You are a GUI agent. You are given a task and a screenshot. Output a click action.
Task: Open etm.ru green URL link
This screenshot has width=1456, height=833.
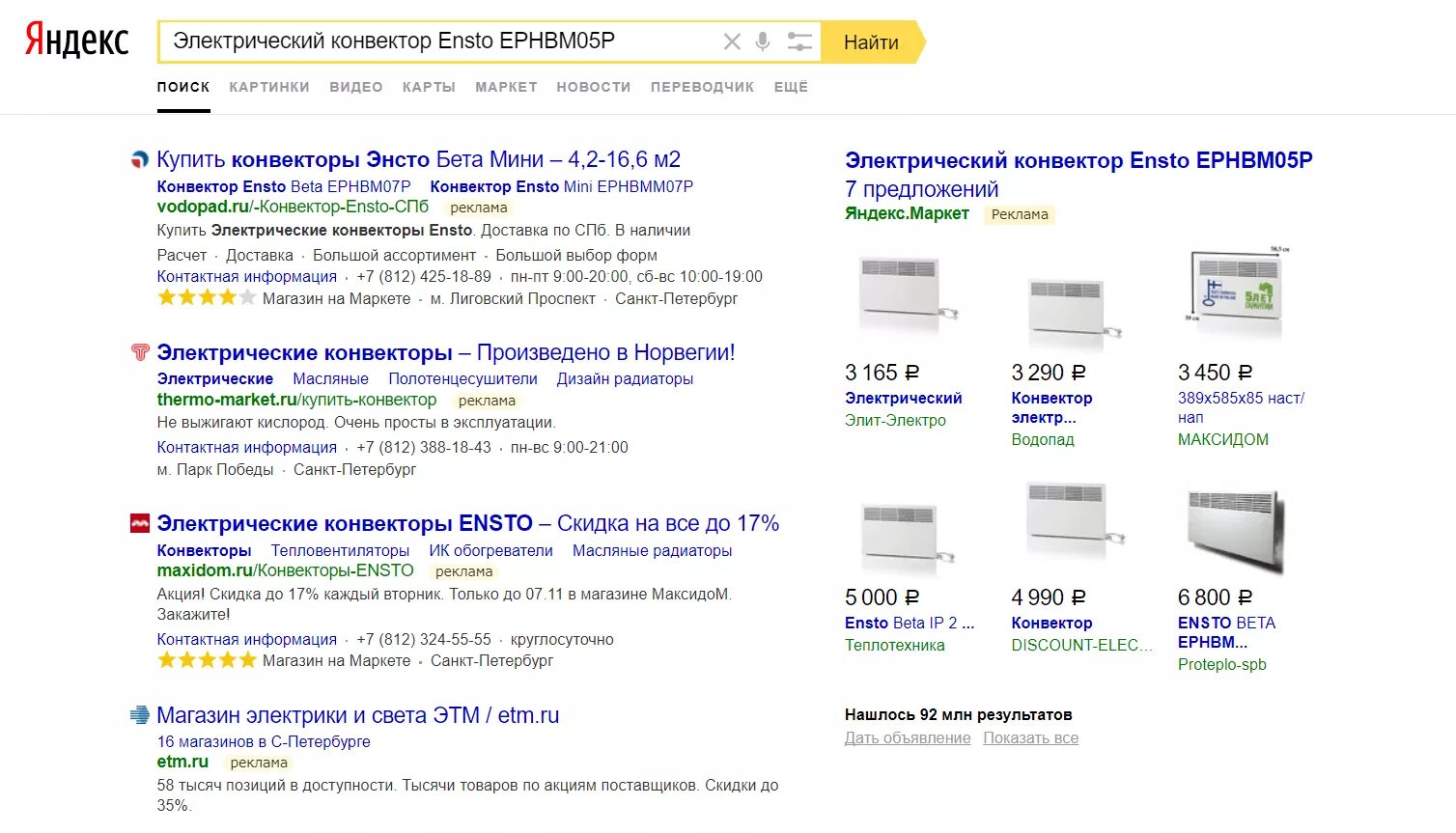coord(182,762)
